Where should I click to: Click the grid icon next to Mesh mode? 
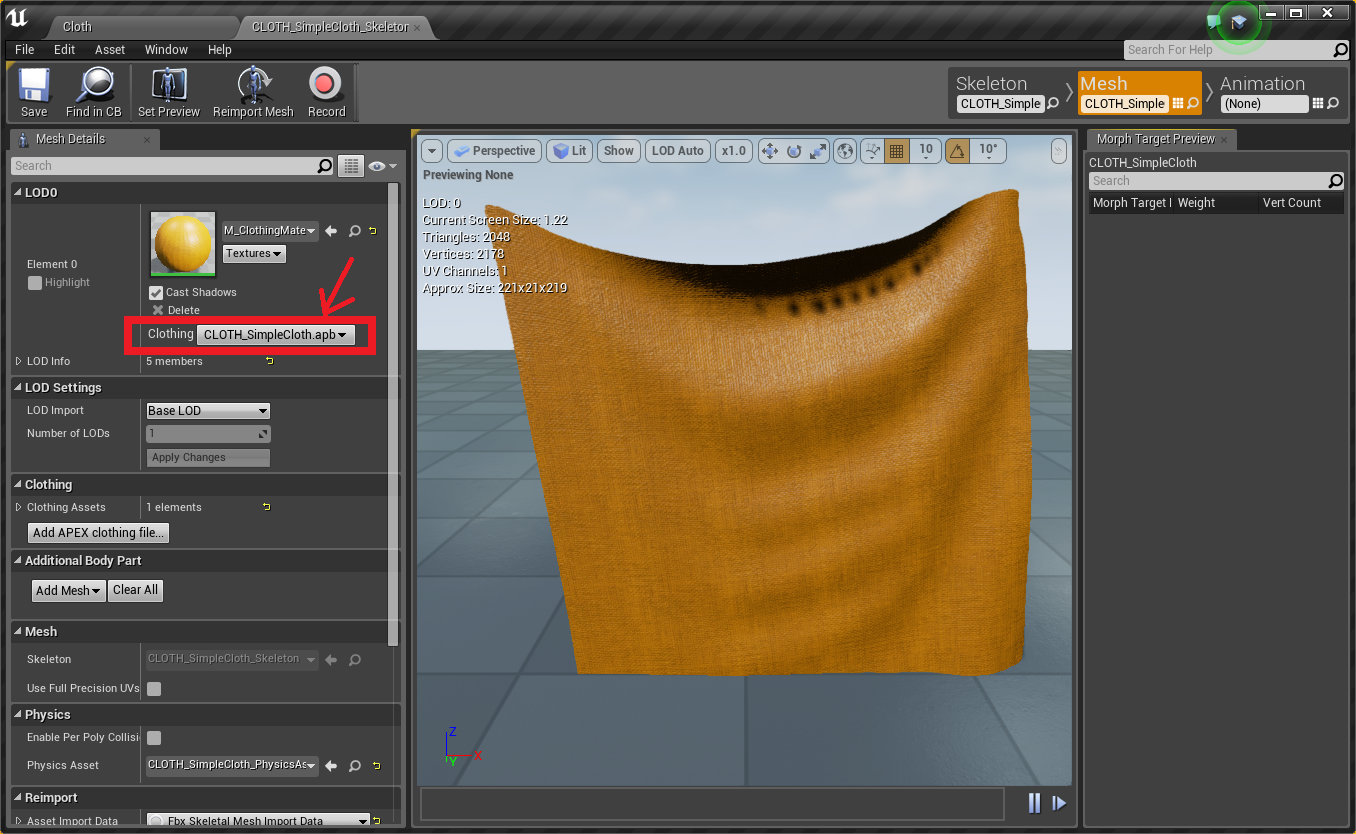pos(1178,104)
